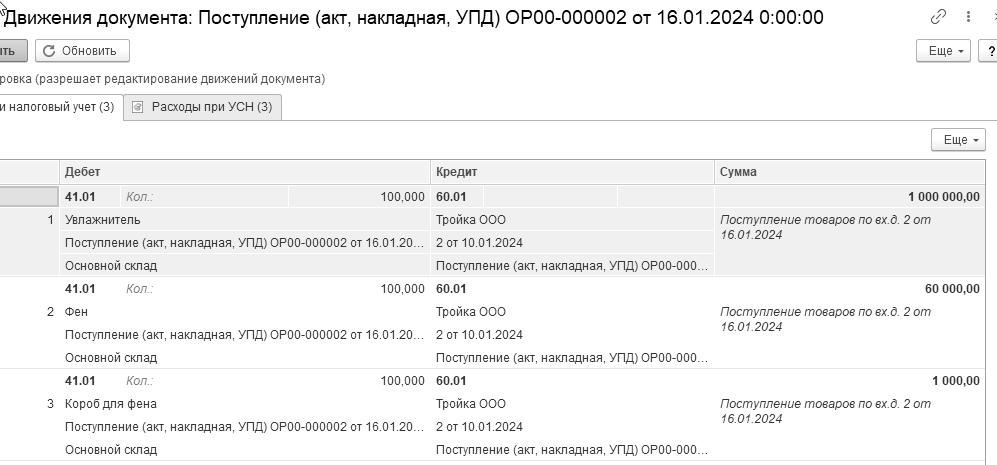The height and width of the screenshot is (465, 997).
Task: Click the Расходы при УСН tab icon
Action: pyautogui.click(x=137, y=107)
